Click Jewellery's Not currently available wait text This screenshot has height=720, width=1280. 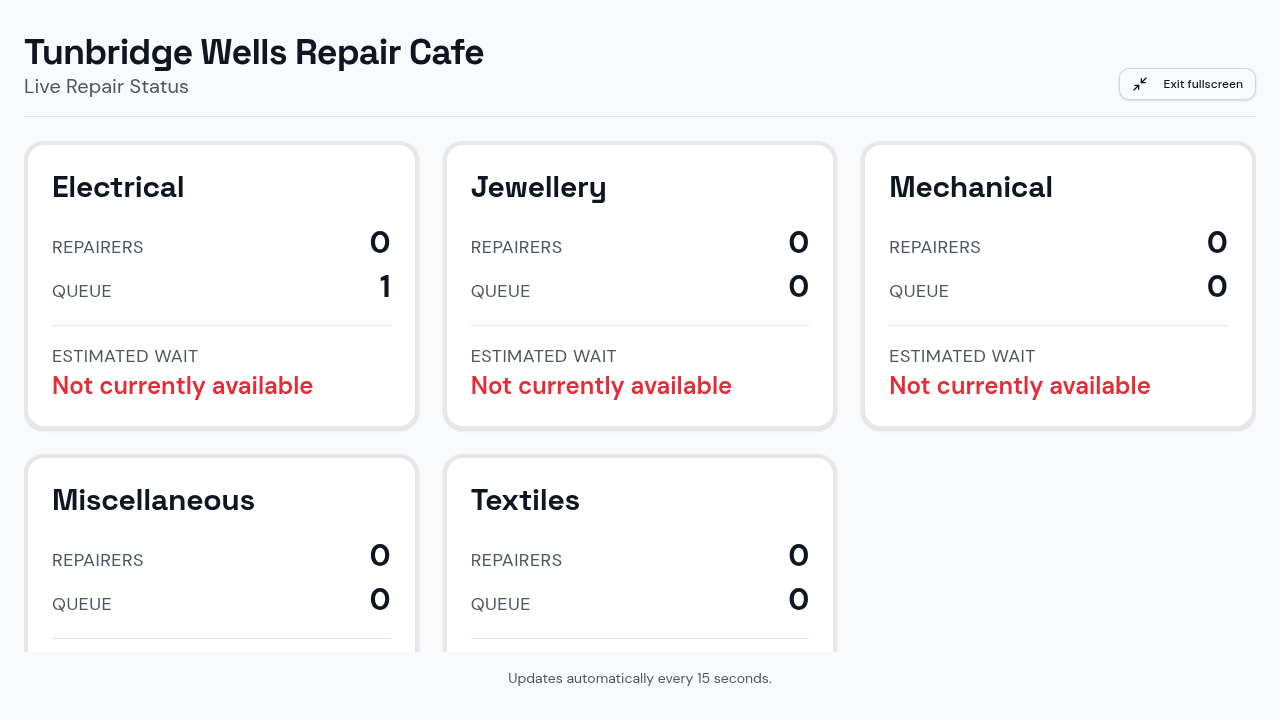pyautogui.click(x=601, y=386)
